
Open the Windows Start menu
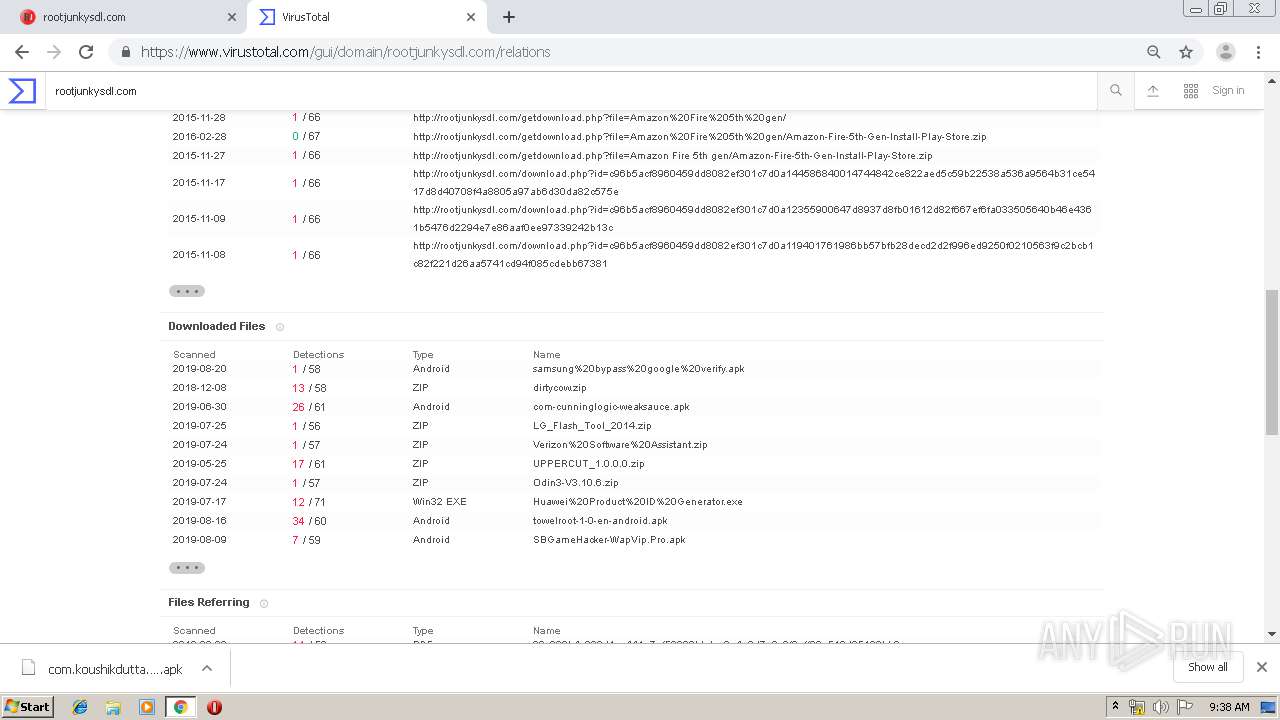tap(27, 706)
